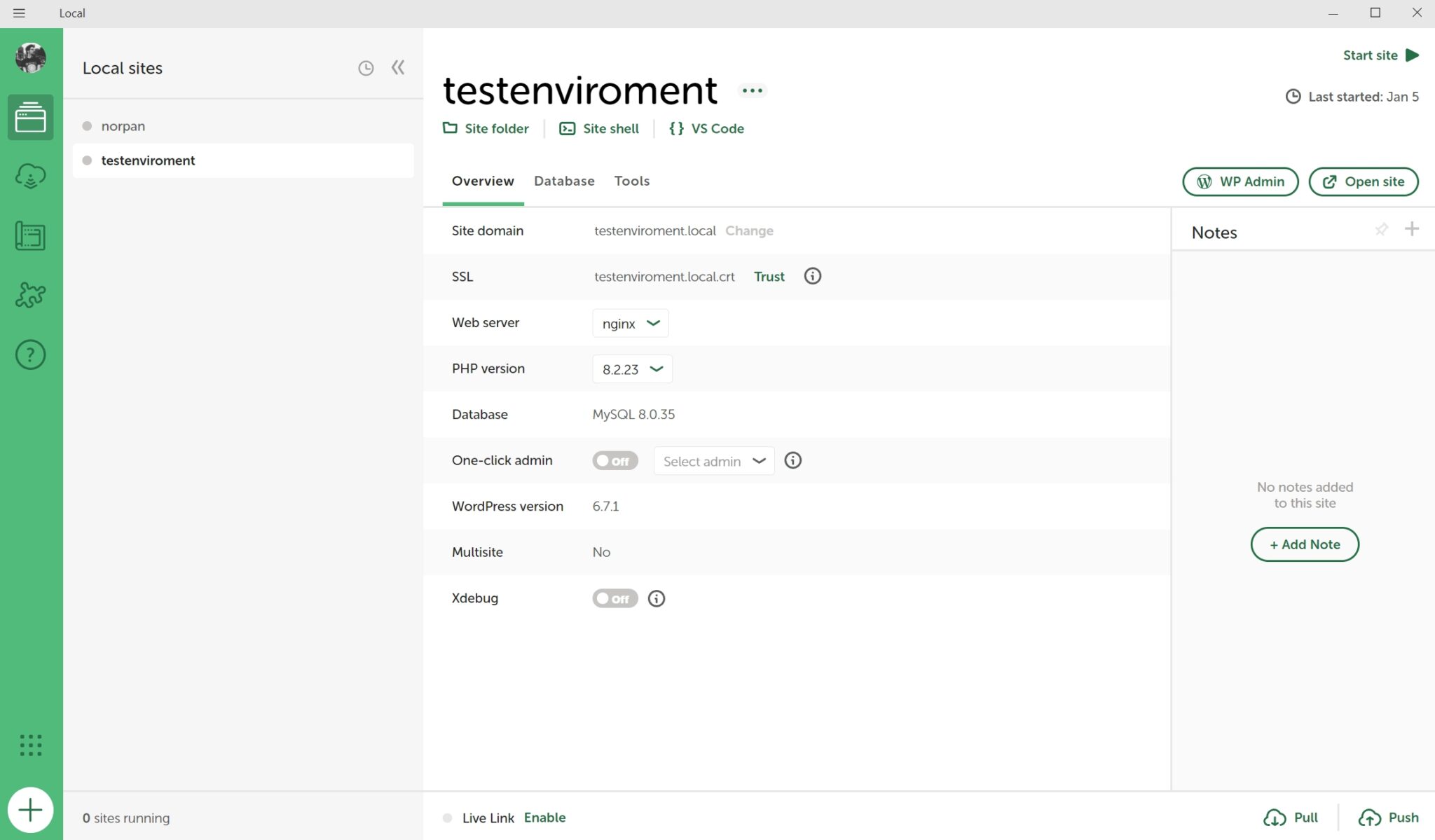Start the site
This screenshot has height=840, width=1435.
click(x=1381, y=55)
